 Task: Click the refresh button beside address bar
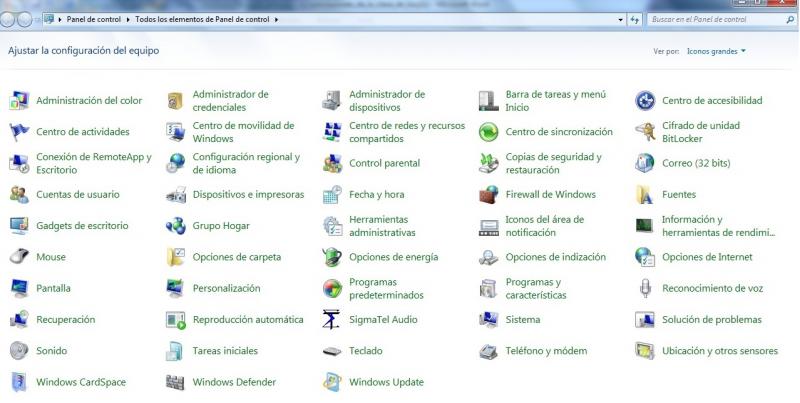(x=634, y=19)
